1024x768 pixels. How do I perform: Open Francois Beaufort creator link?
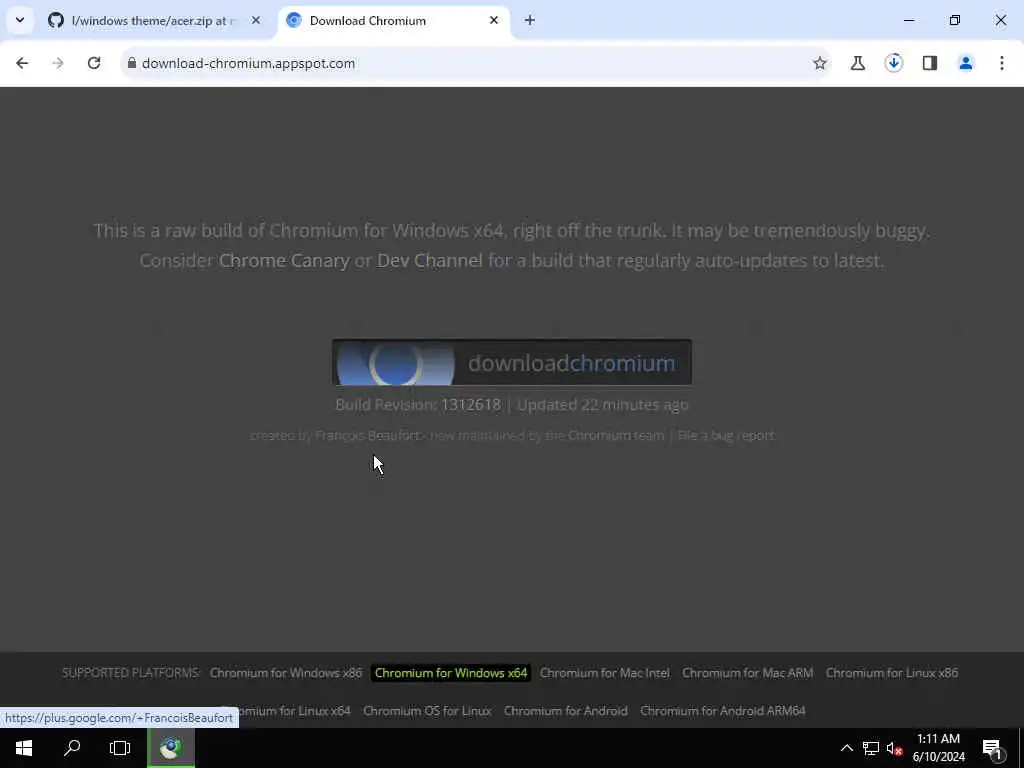(368, 436)
